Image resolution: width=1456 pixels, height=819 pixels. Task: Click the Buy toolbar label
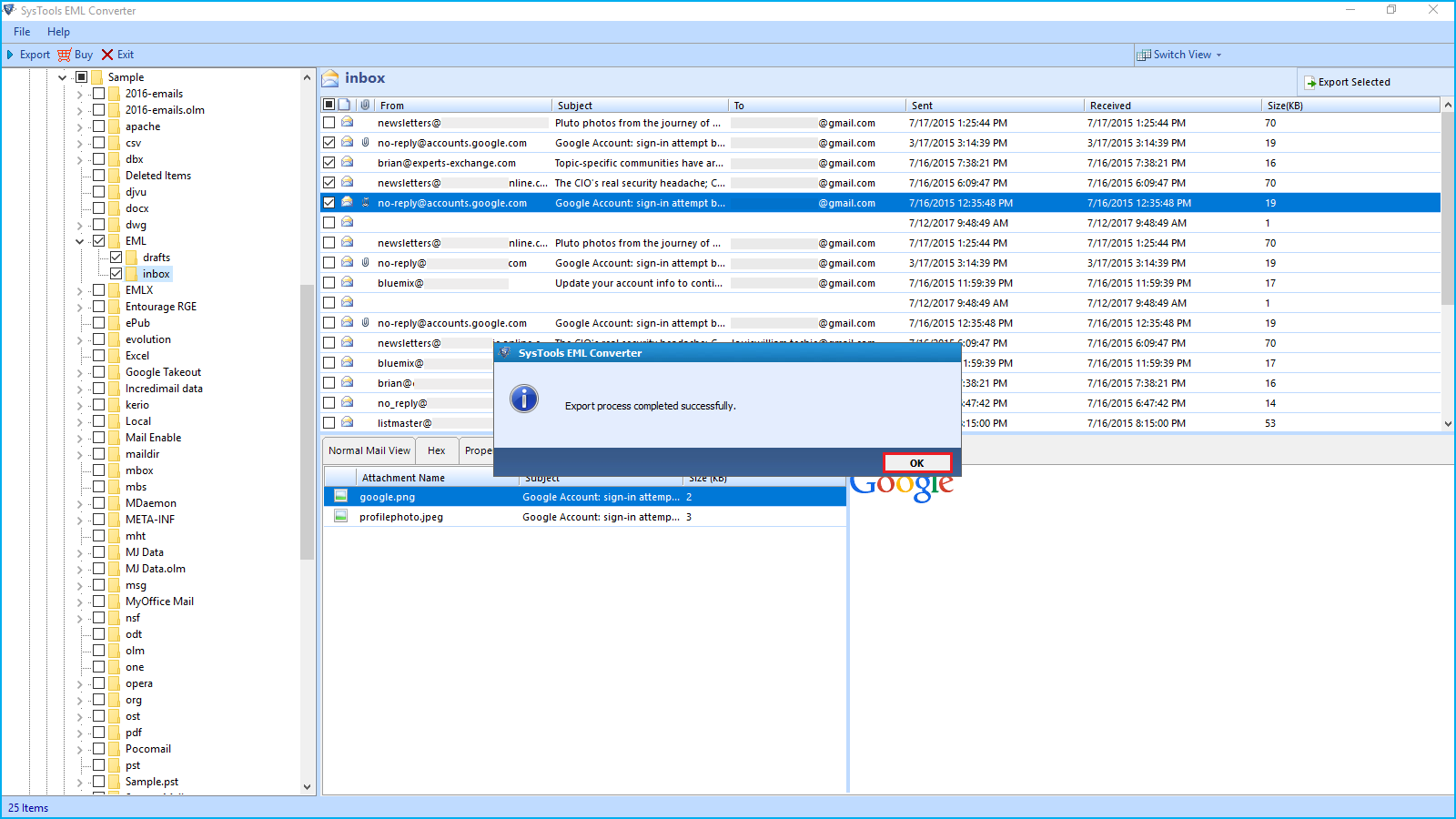pyautogui.click(x=84, y=55)
